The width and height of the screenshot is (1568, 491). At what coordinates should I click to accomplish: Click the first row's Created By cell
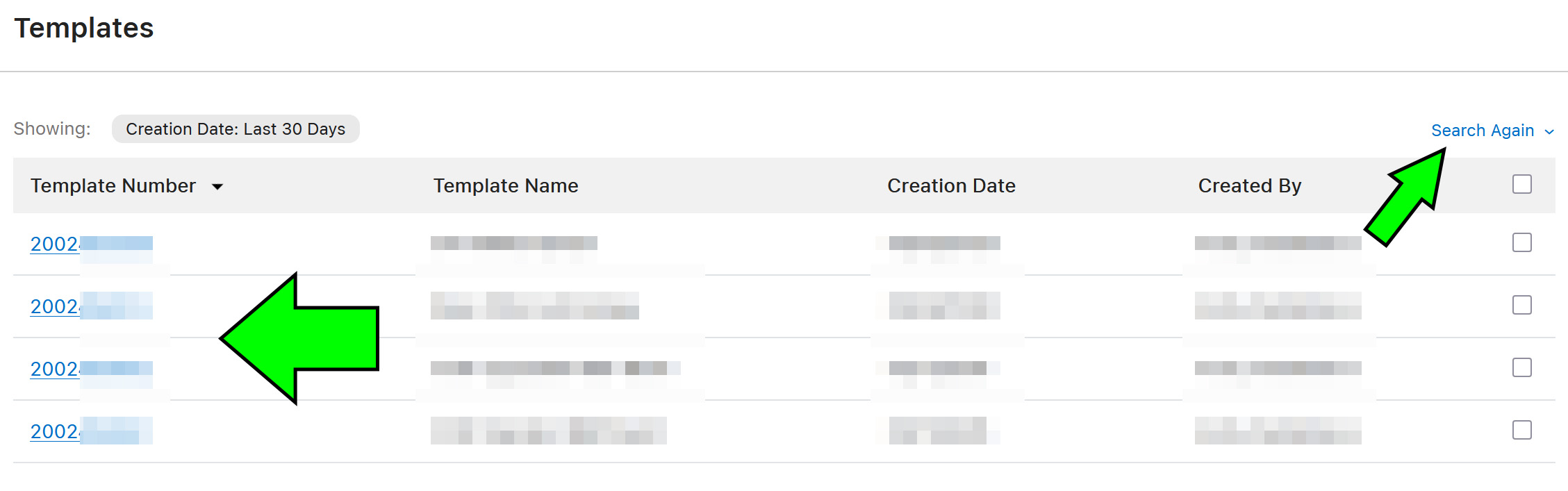point(1278,243)
